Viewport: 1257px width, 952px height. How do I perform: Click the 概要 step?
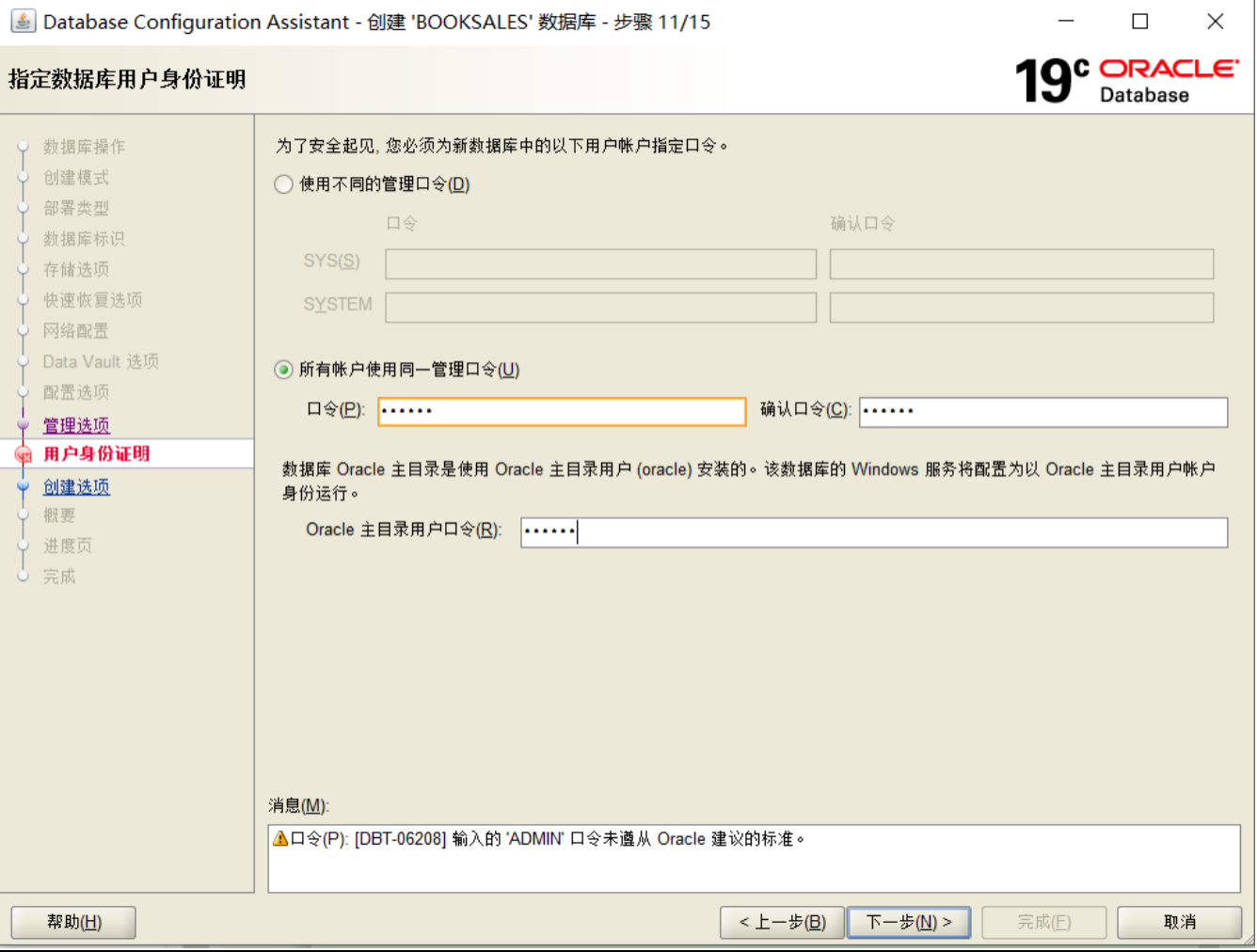[x=59, y=516]
